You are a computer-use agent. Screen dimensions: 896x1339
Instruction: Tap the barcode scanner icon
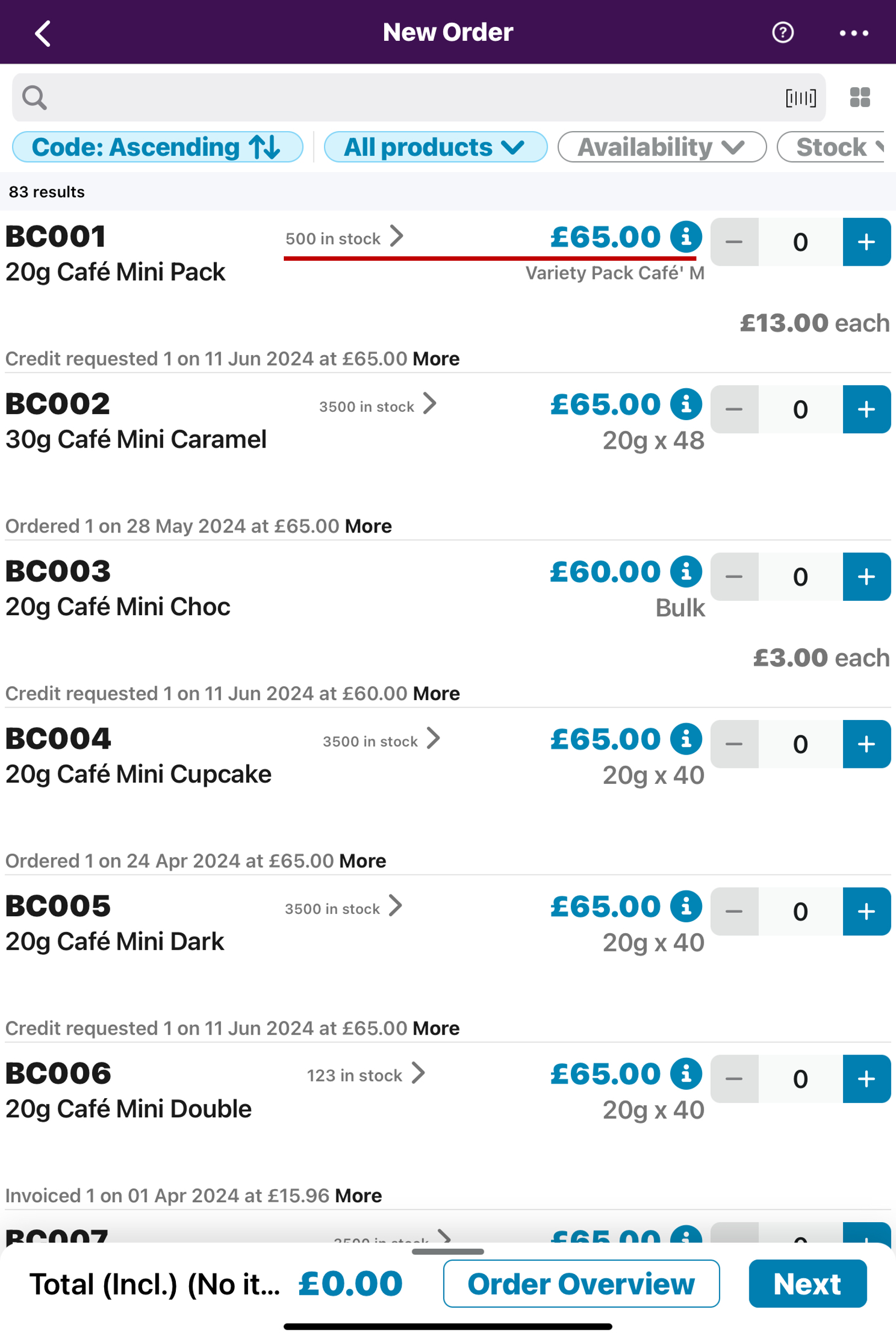(x=801, y=98)
